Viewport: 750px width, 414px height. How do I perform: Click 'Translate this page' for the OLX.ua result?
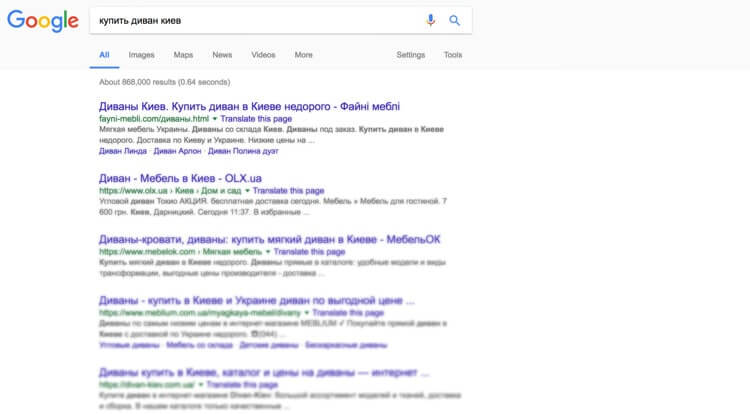(x=288, y=190)
